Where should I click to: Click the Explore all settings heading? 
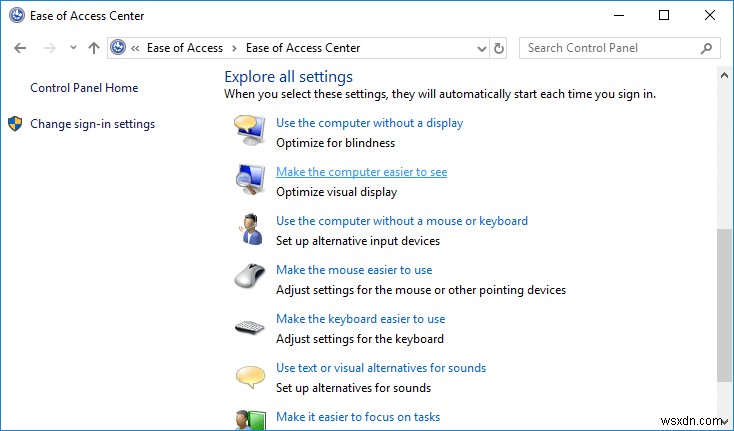(288, 77)
